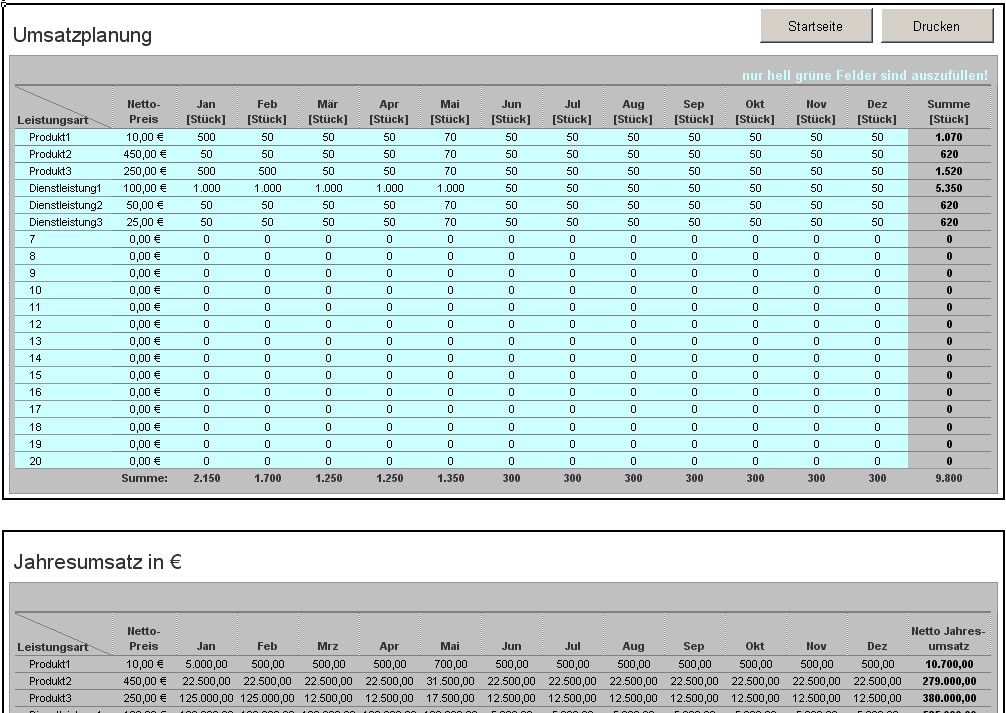Select the Dienstleistung2 name cell in Umsatzplanung

tap(64, 205)
